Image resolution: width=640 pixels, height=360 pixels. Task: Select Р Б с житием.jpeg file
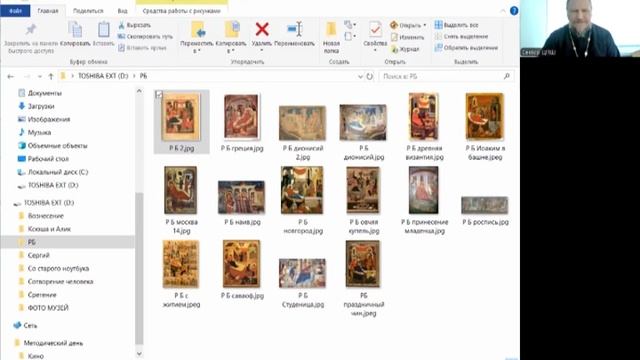(x=181, y=273)
